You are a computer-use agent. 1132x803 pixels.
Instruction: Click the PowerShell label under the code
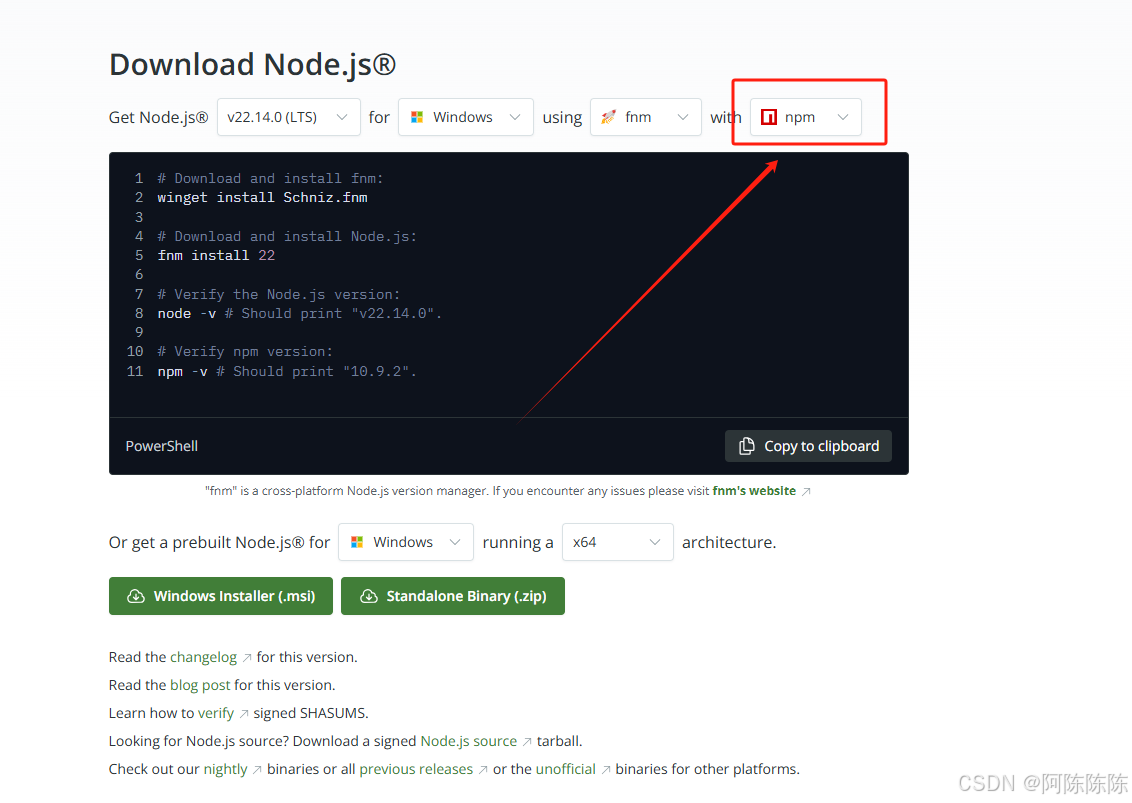pos(162,446)
